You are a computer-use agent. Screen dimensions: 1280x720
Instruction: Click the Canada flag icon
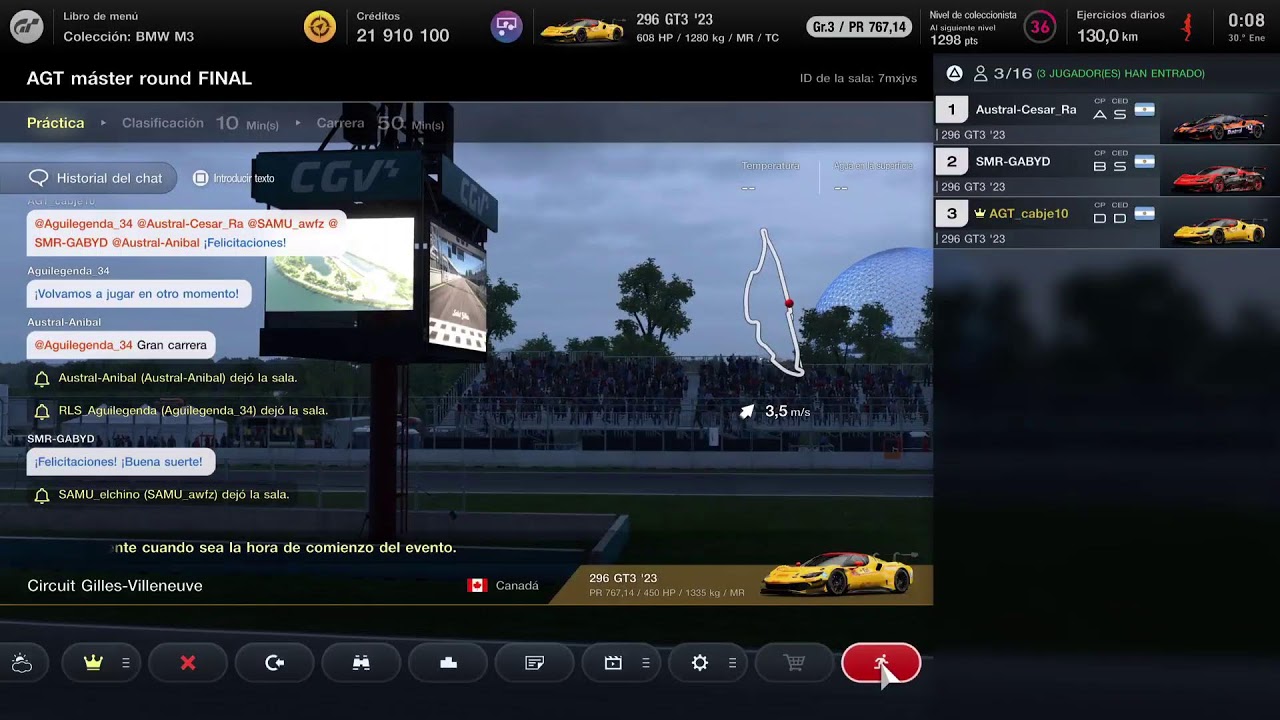(x=477, y=585)
